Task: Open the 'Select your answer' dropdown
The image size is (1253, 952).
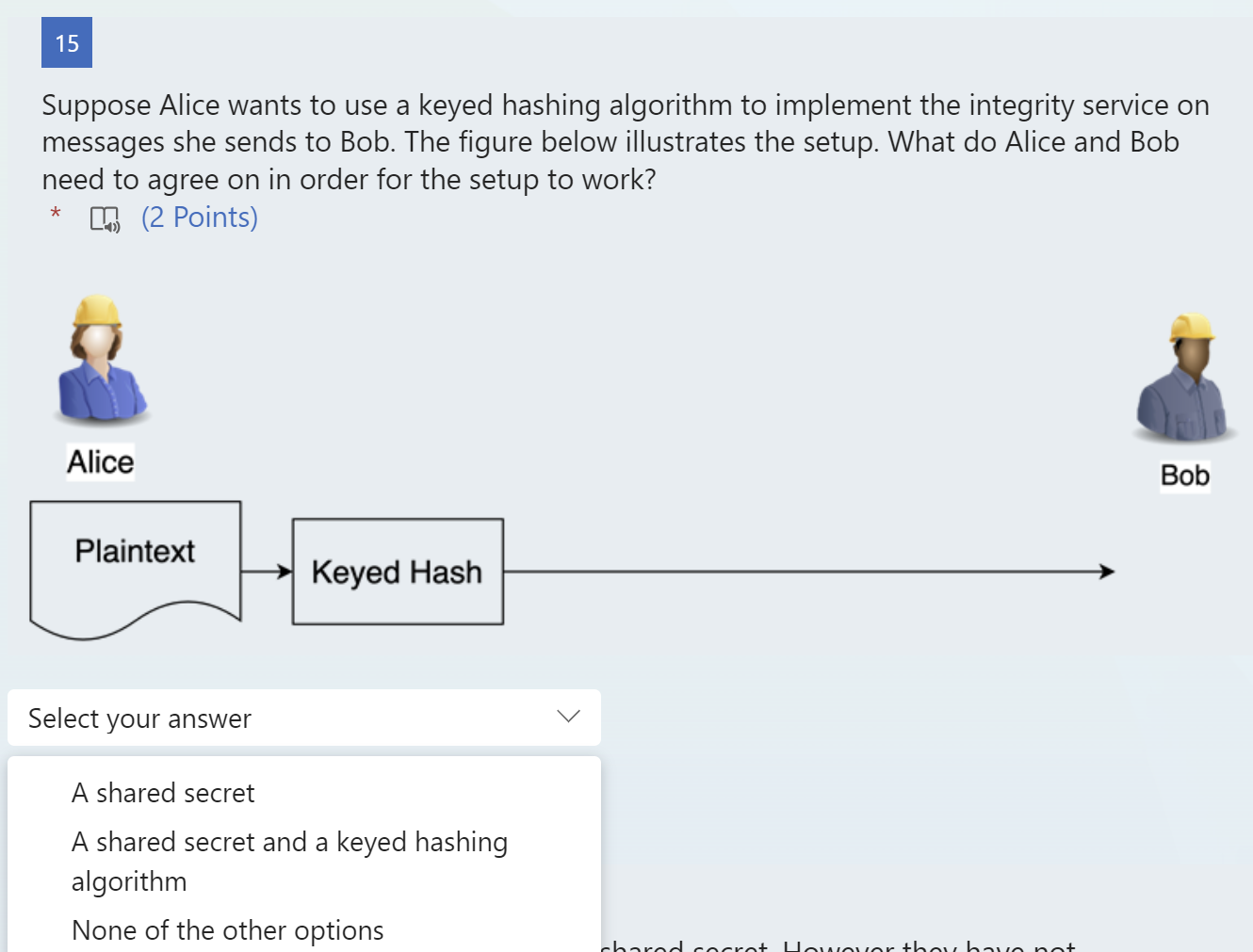Action: click(303, 718)
